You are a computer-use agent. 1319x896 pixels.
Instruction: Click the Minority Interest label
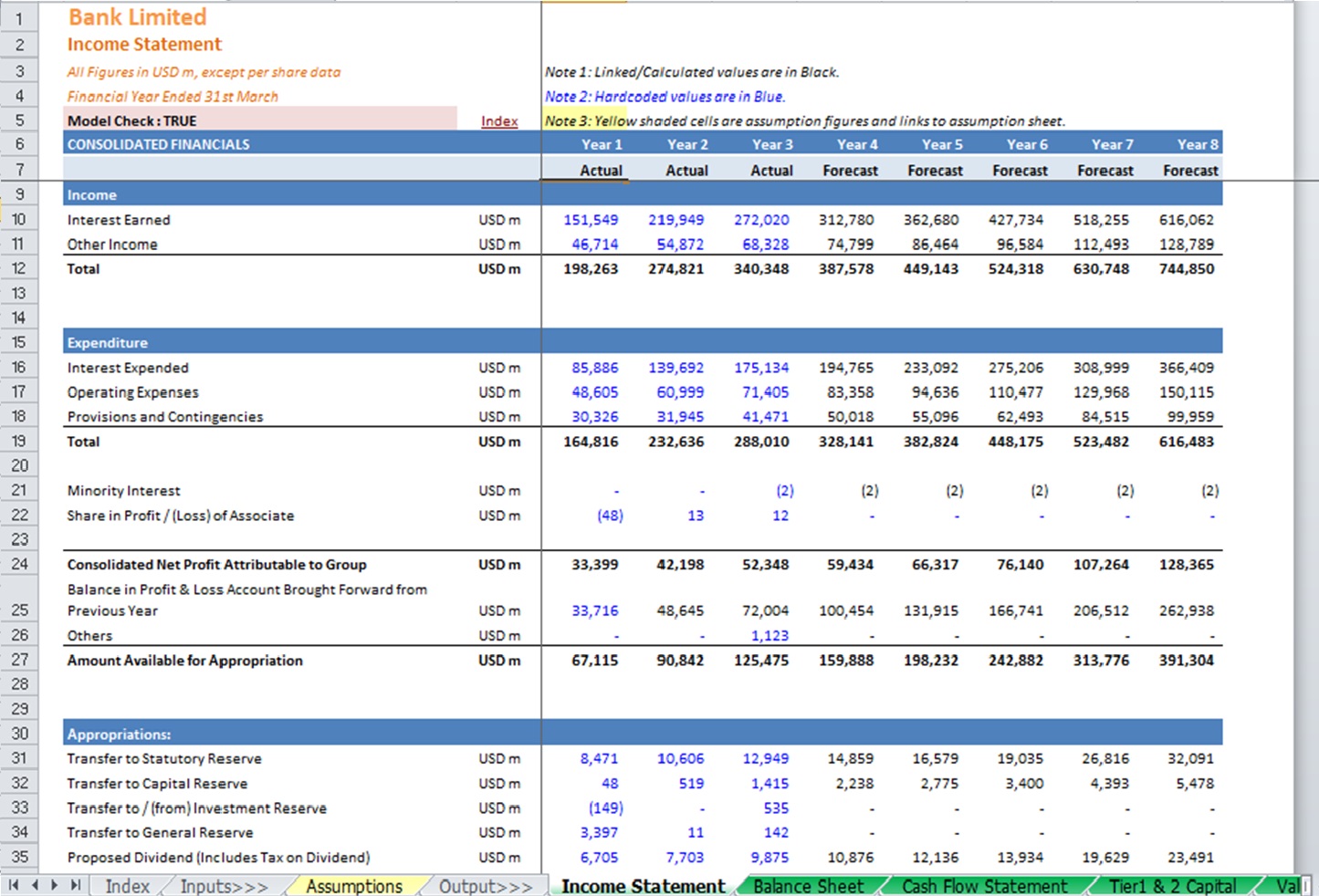[123, 491]
